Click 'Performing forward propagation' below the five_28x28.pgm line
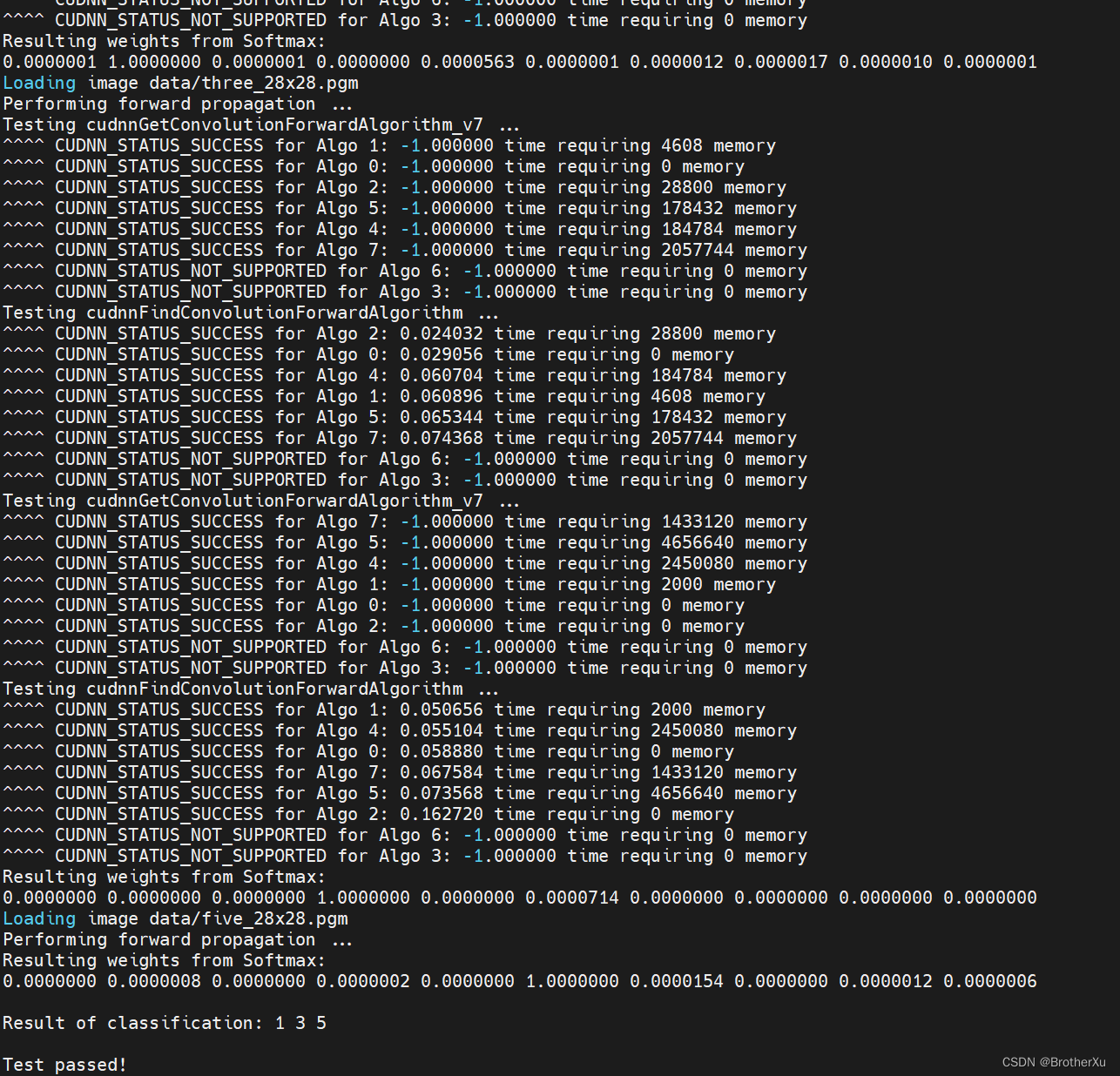The width and height of the screenshot is (1120, 1076). point(159,940)
